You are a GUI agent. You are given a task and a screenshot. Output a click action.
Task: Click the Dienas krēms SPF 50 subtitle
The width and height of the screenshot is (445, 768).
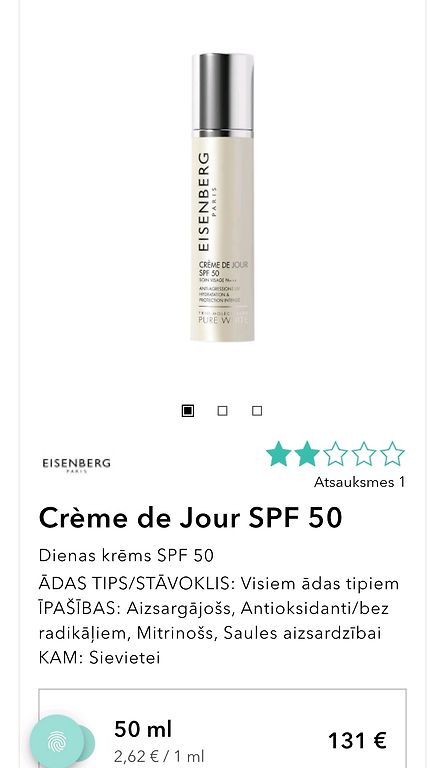click(x=126, y=555)
